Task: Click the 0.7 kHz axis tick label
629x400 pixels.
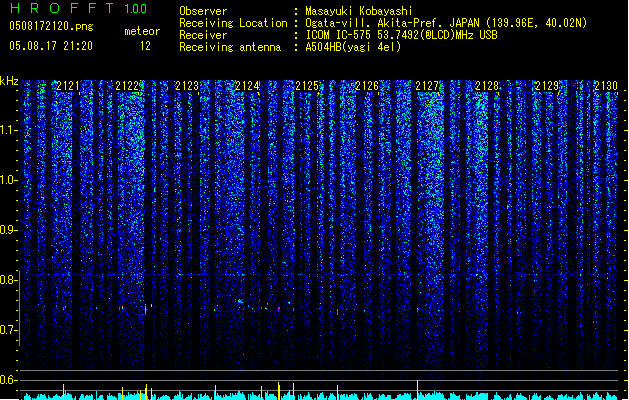Action: [8, 330]
